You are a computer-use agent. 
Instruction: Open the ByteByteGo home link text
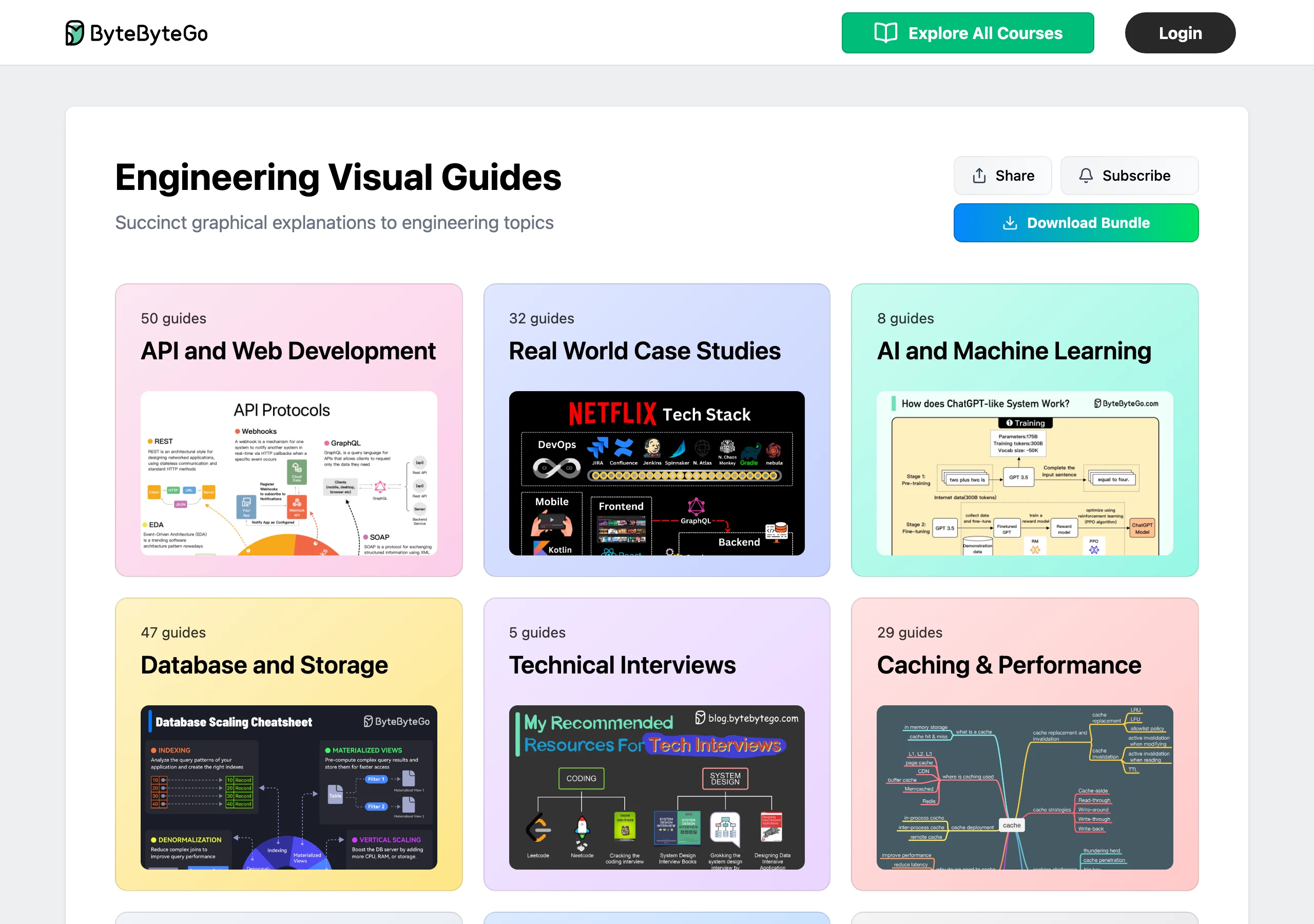pos(149,33)
